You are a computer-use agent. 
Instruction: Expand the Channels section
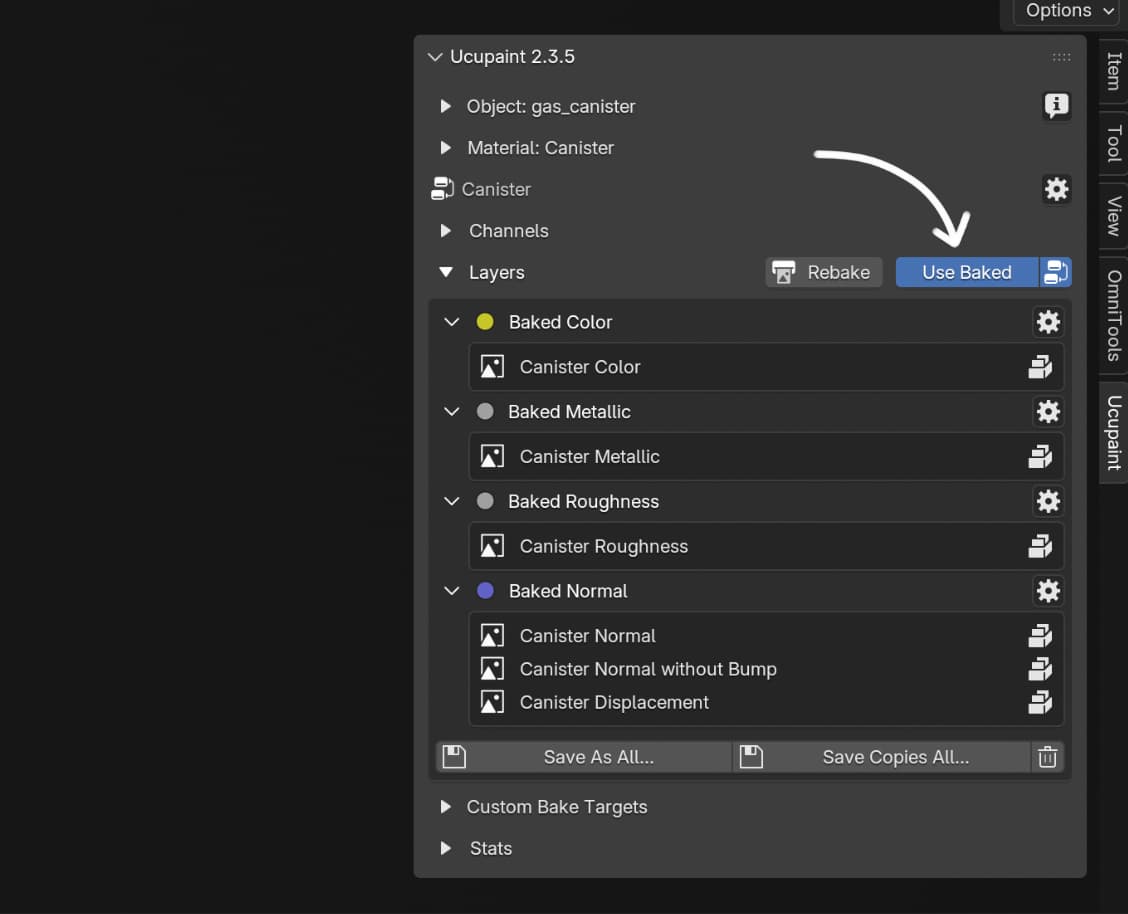tap(445, 231)
